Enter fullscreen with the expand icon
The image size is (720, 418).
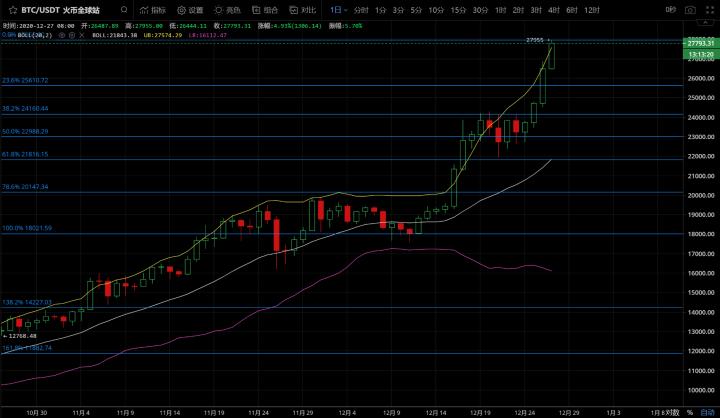(x=709, y=10)
